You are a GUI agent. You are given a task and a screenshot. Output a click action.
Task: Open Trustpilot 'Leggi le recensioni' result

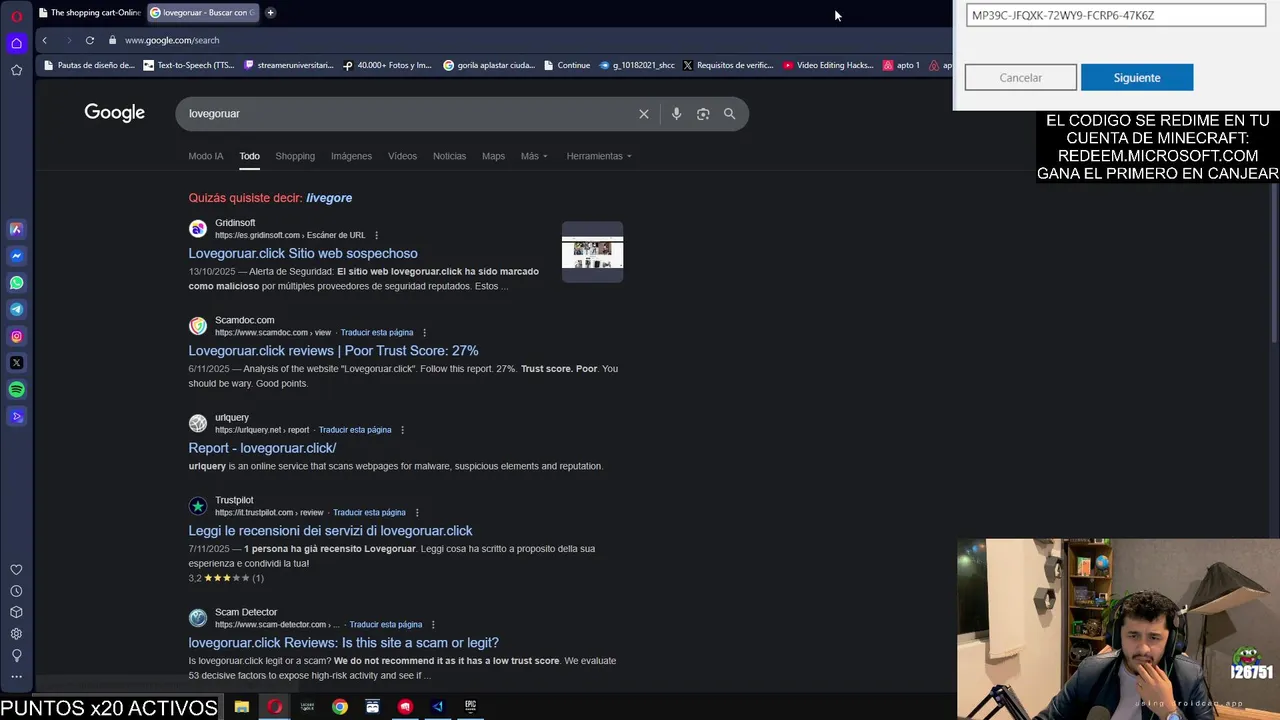click(330, 531)
